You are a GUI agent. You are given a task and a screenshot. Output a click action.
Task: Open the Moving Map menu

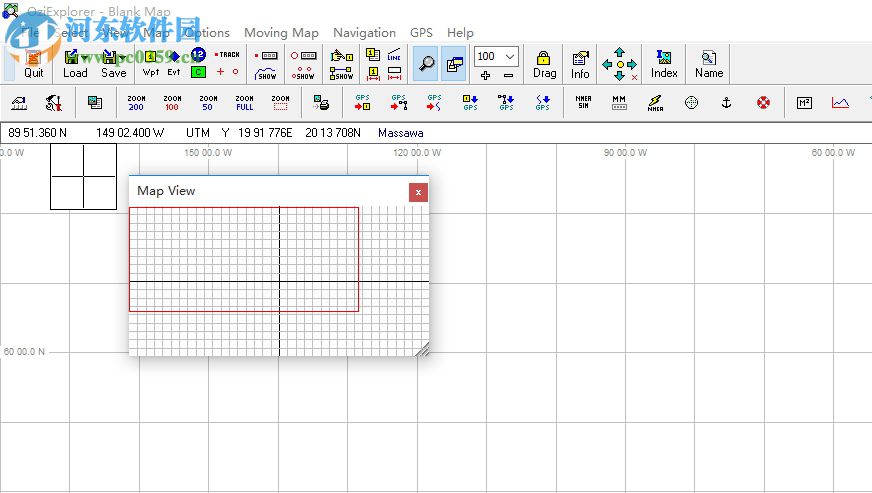[281, 33]
